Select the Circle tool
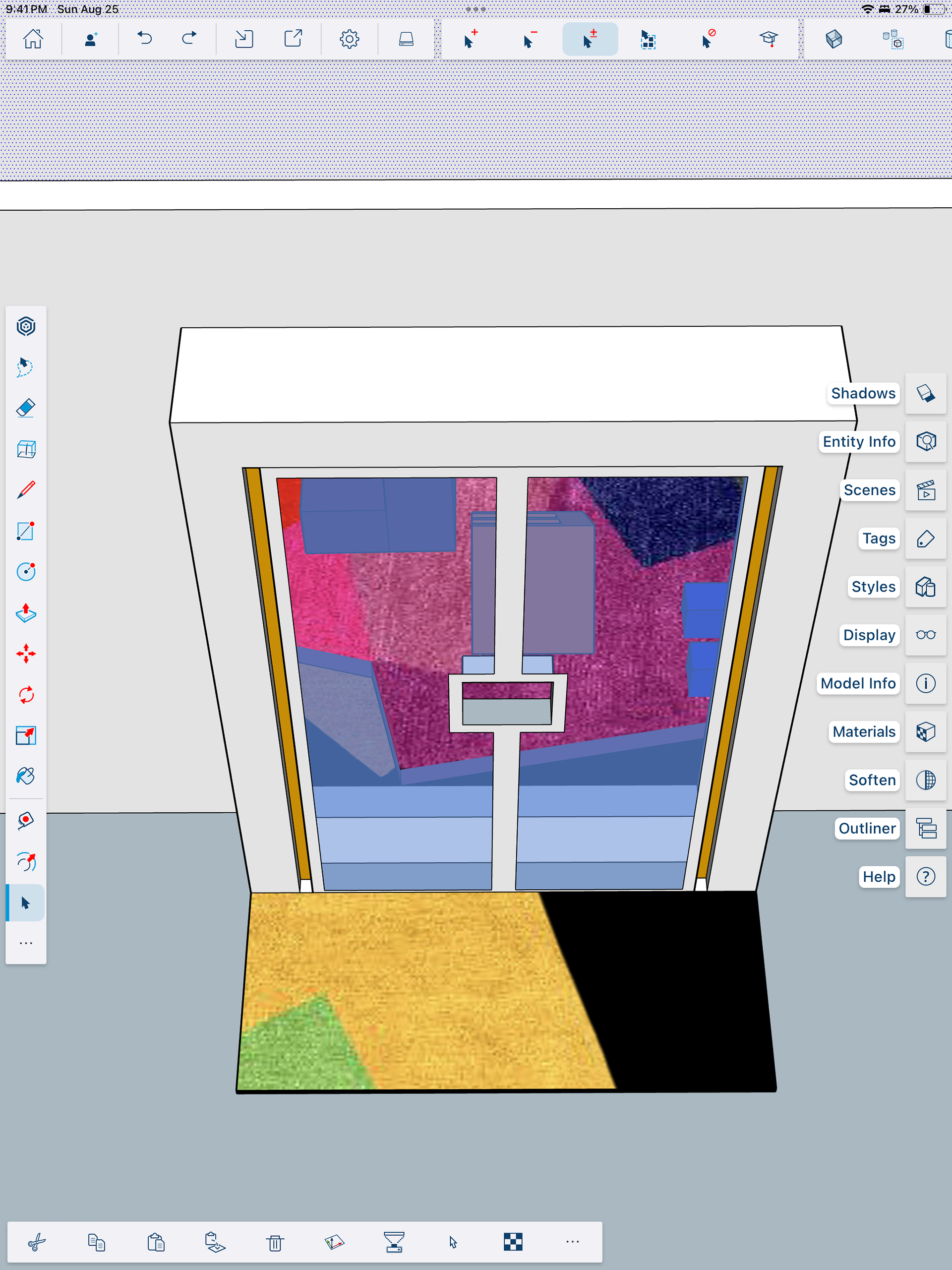 pyautogui.click(x=26, y=571)
